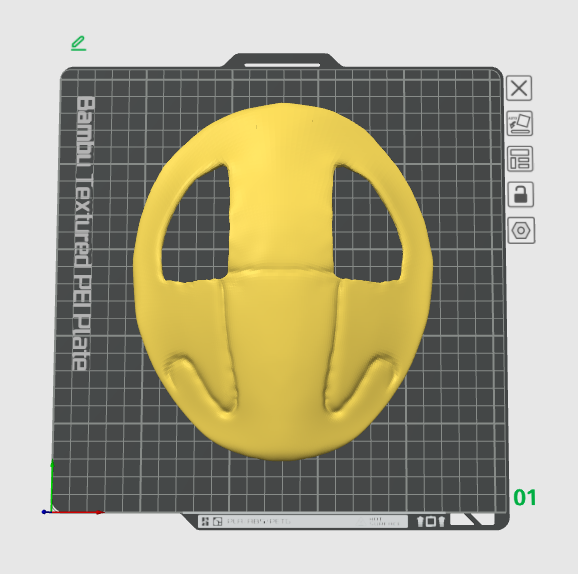Click the green edit plate name pencil icon
The height and width of the screenshot is (574, 578).
click(79, 43)
